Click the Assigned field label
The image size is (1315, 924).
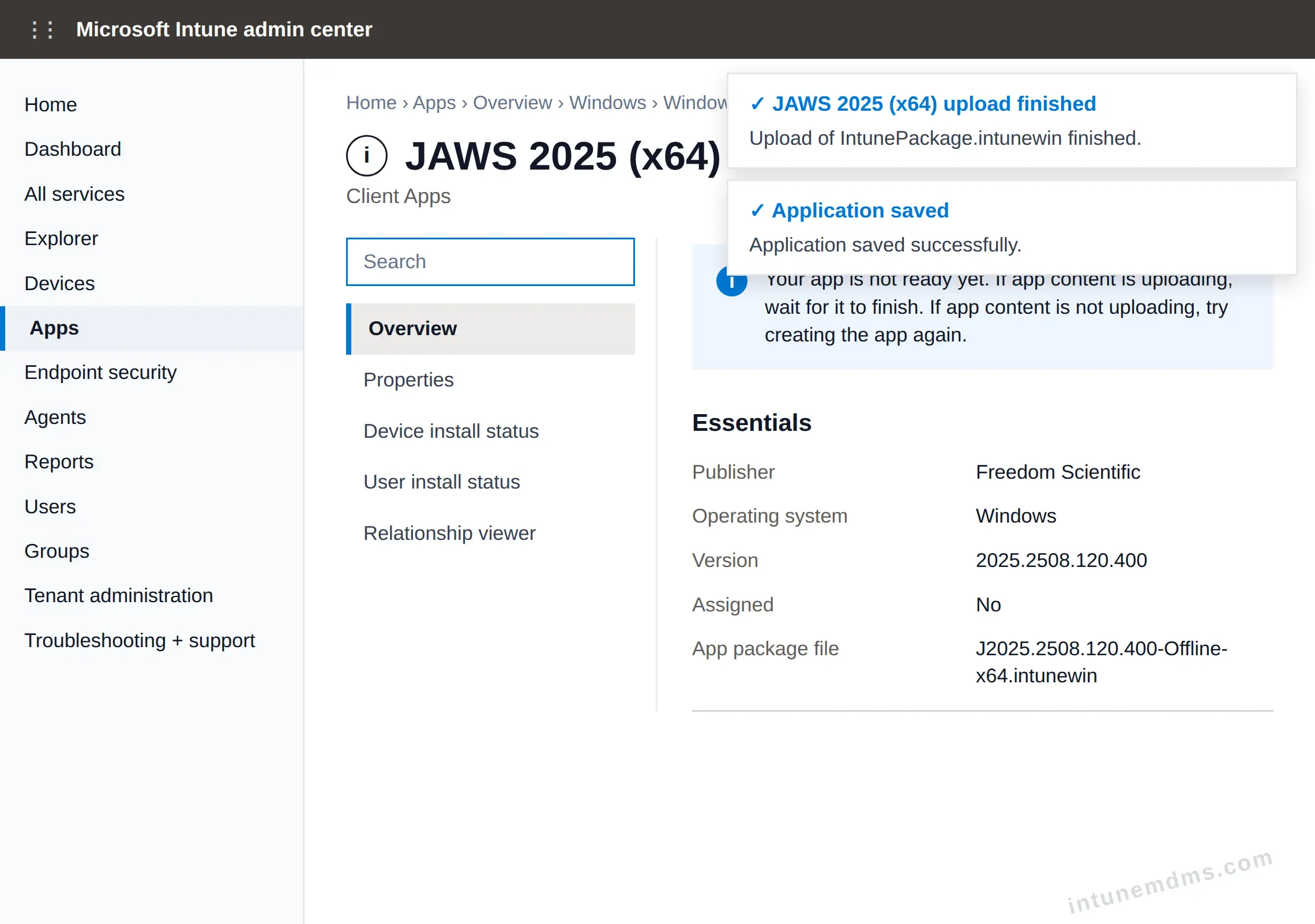pos(732,604)
